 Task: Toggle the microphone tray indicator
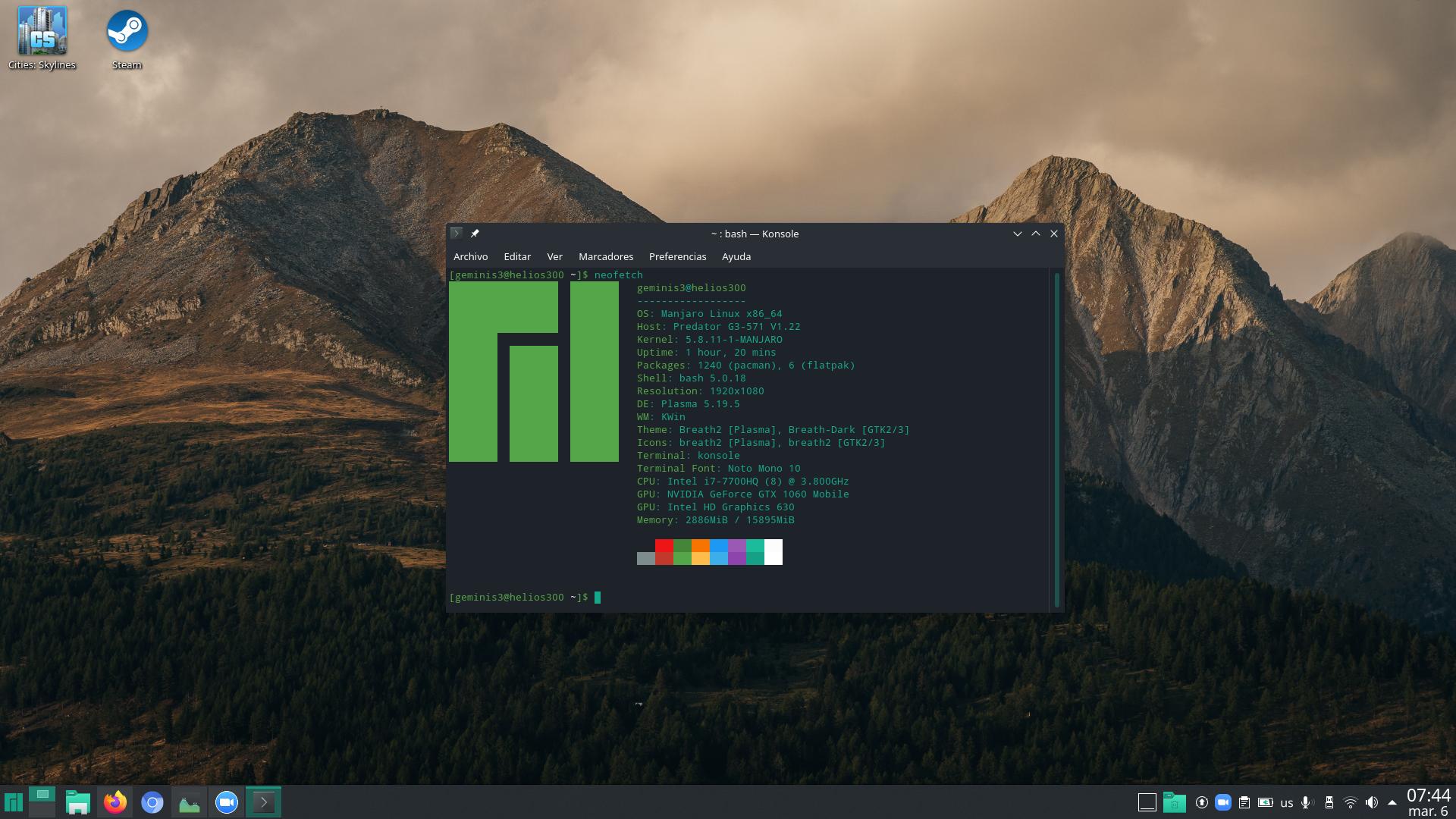(x=1306, y=802)
